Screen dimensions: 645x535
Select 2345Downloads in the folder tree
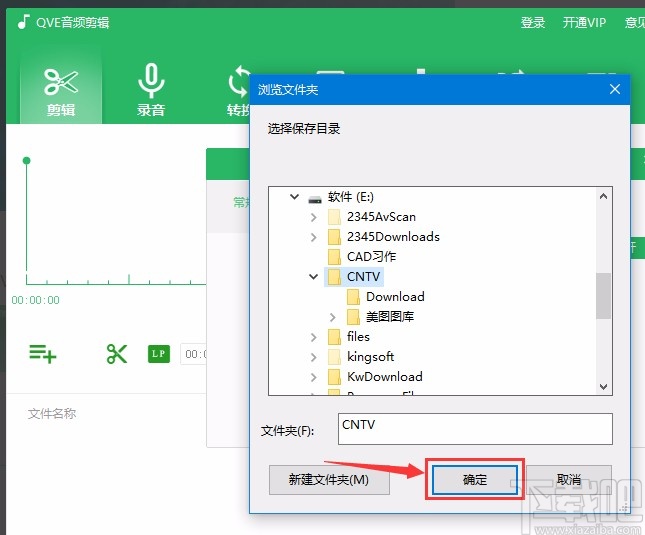(393, 237)
